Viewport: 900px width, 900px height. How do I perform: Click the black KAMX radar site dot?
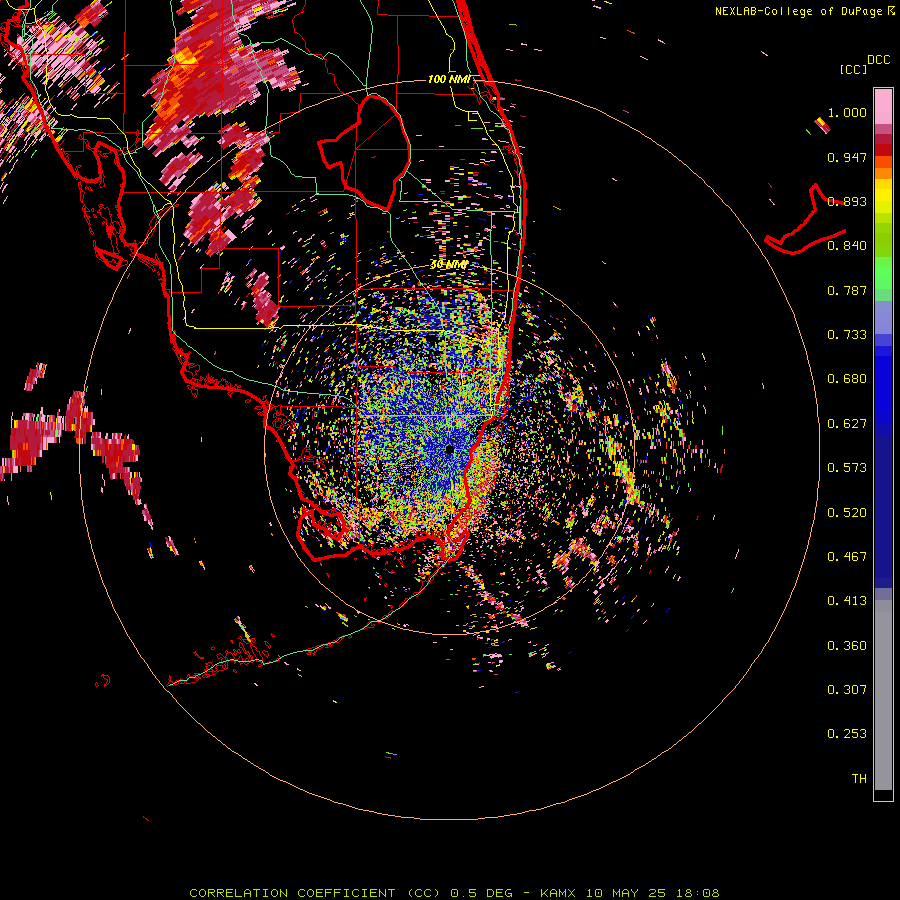pyautogui.click(x=449, y=449)
